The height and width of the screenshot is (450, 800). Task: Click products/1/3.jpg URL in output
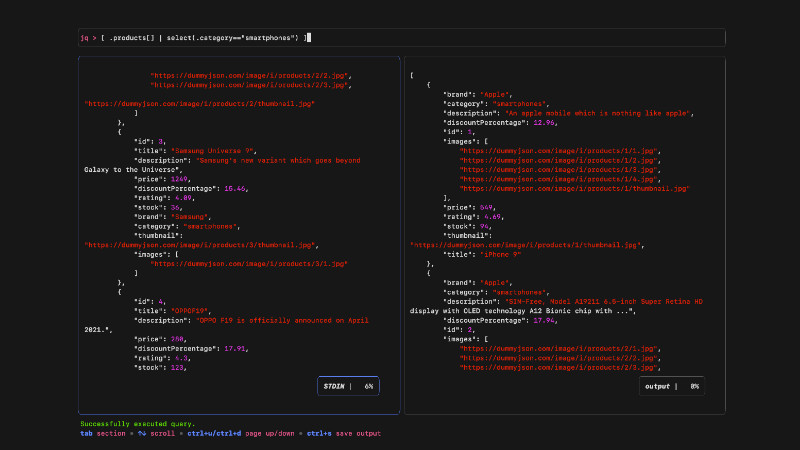click(560, 170)
